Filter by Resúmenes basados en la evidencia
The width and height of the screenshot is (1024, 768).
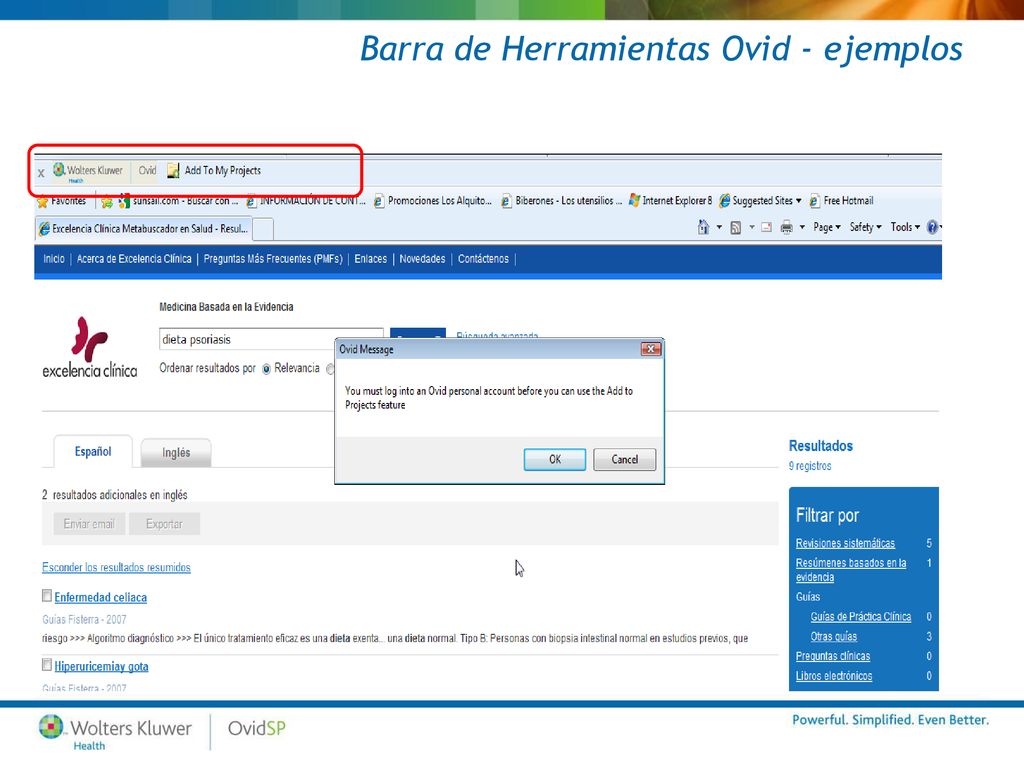coord(851,570)
